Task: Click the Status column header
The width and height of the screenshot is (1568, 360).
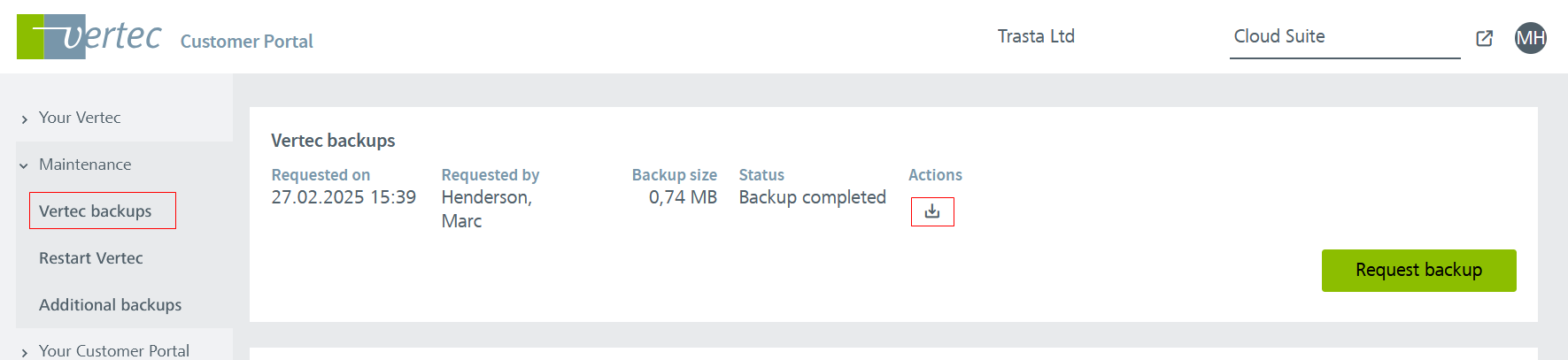Action: [761, 175]
